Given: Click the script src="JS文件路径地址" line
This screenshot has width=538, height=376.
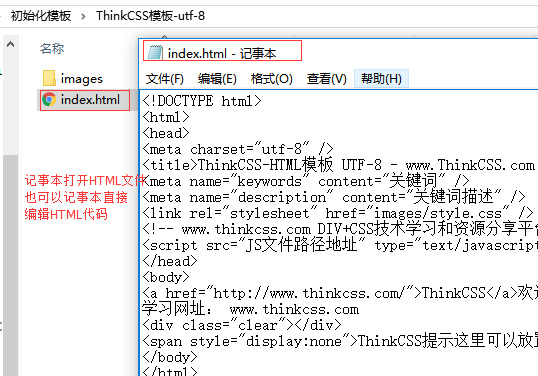Looking at the screenshot, I should point(340,245).
